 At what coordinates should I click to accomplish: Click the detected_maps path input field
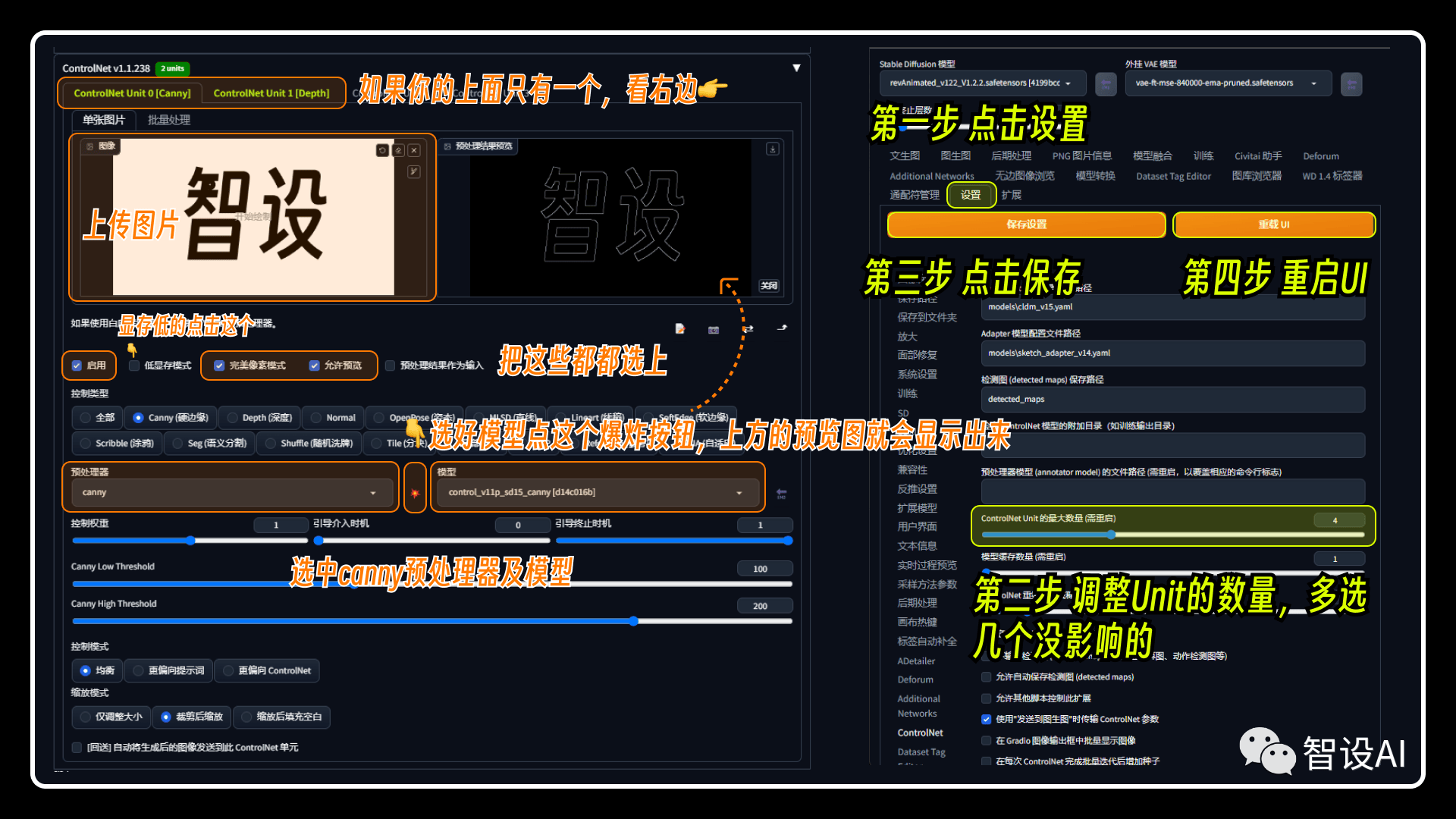click(1172, 399)
